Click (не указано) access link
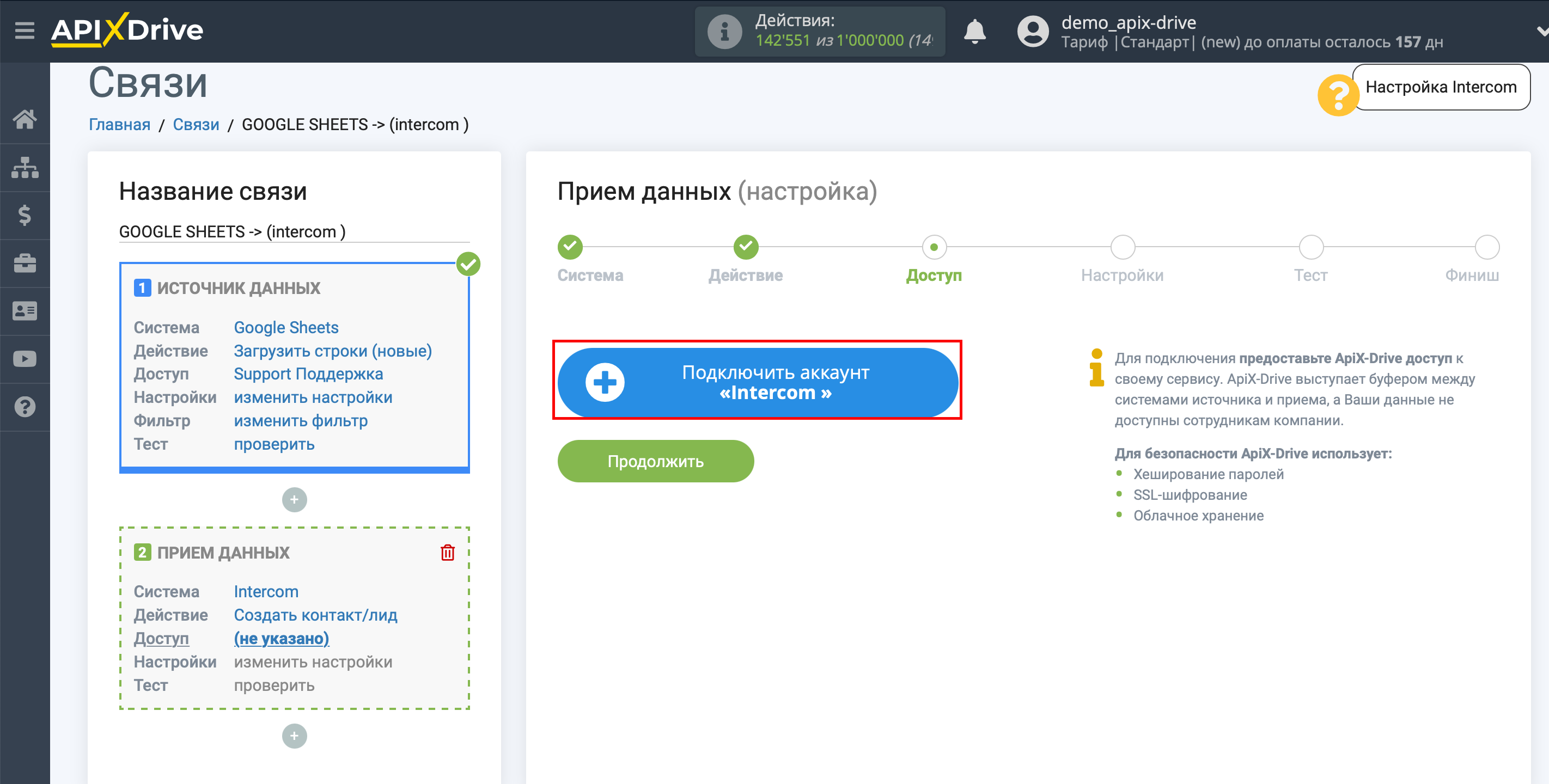This screenshot has width=1549, height=784. pos(282,639)
